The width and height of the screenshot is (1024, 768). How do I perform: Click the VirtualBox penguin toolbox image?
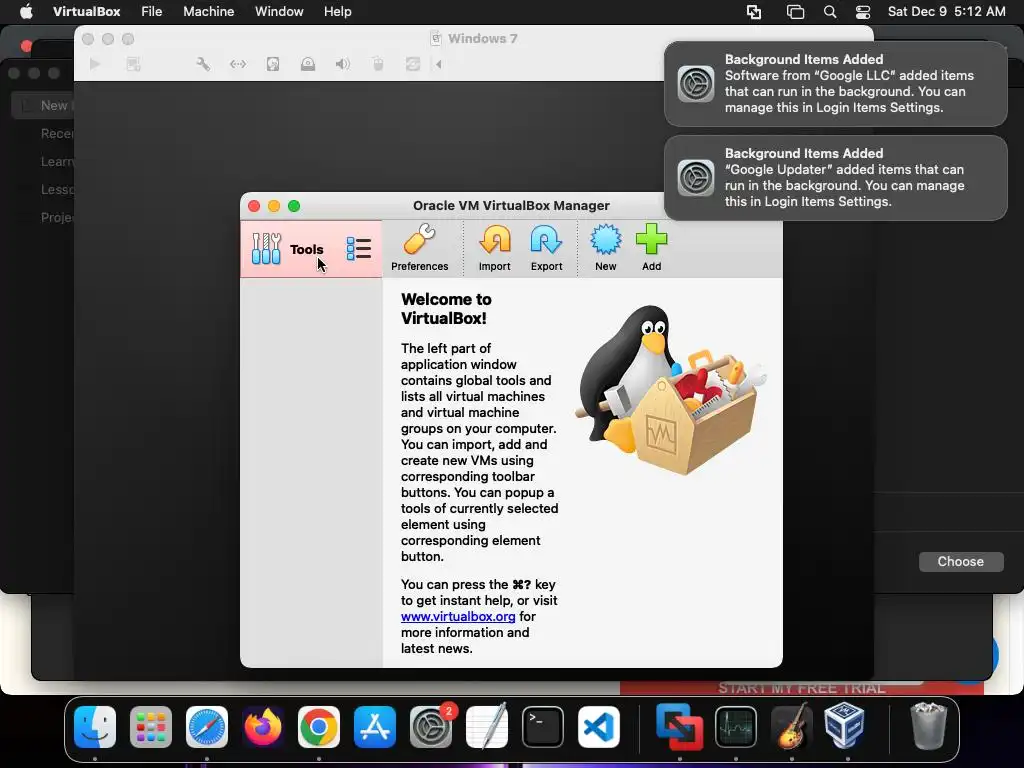670,390
